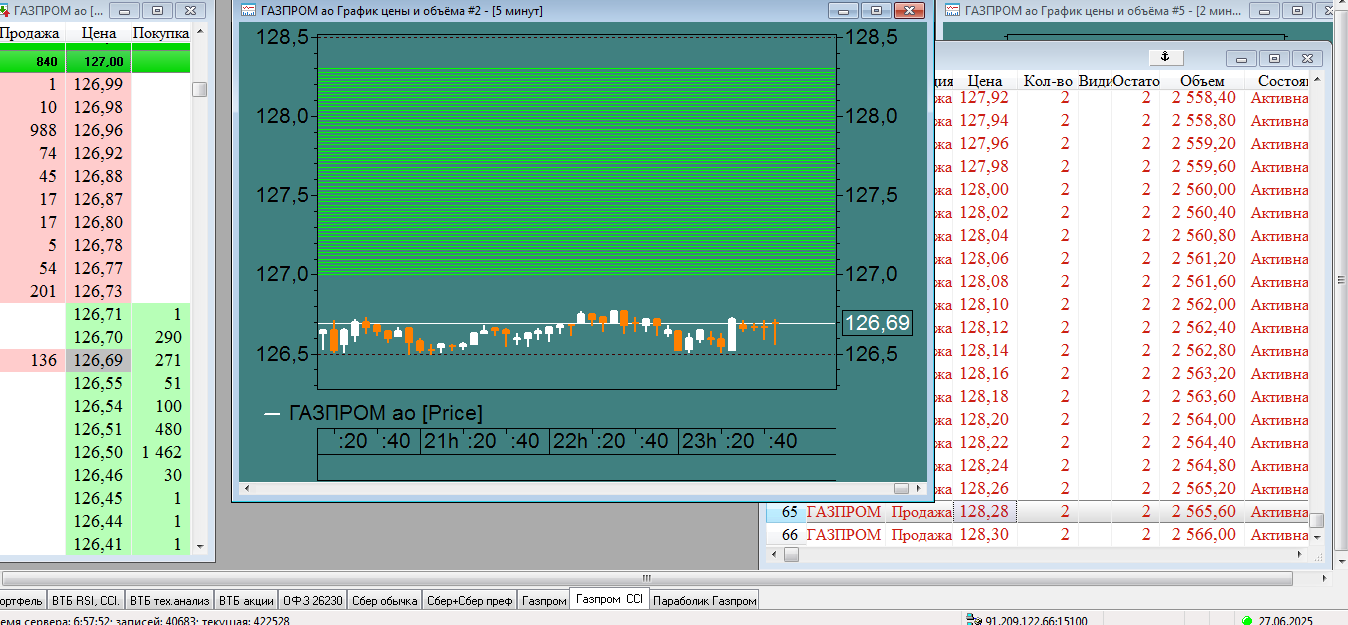1348x625 pixels.
Task: Select order row 65 at price 128,28
Action: (1038, 511)
